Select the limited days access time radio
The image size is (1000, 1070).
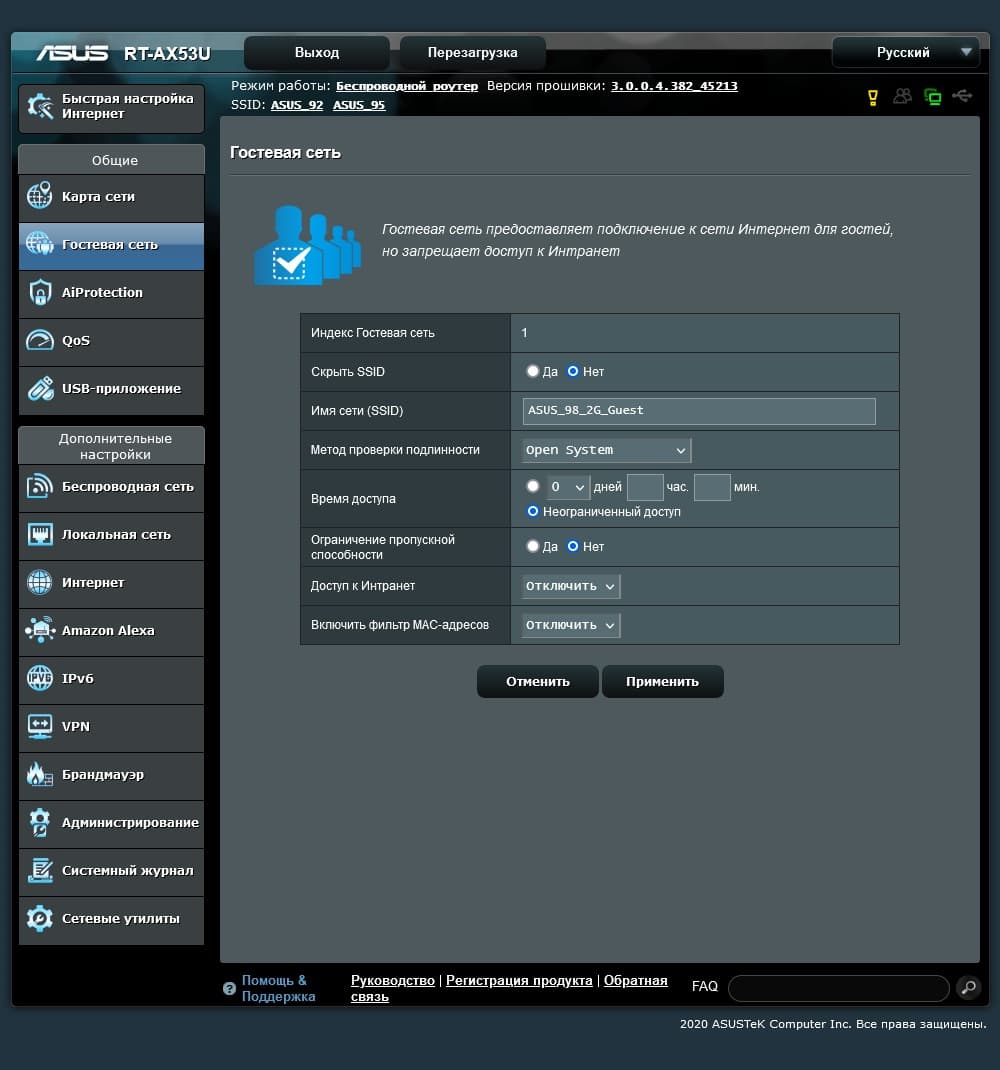point(532,486)
